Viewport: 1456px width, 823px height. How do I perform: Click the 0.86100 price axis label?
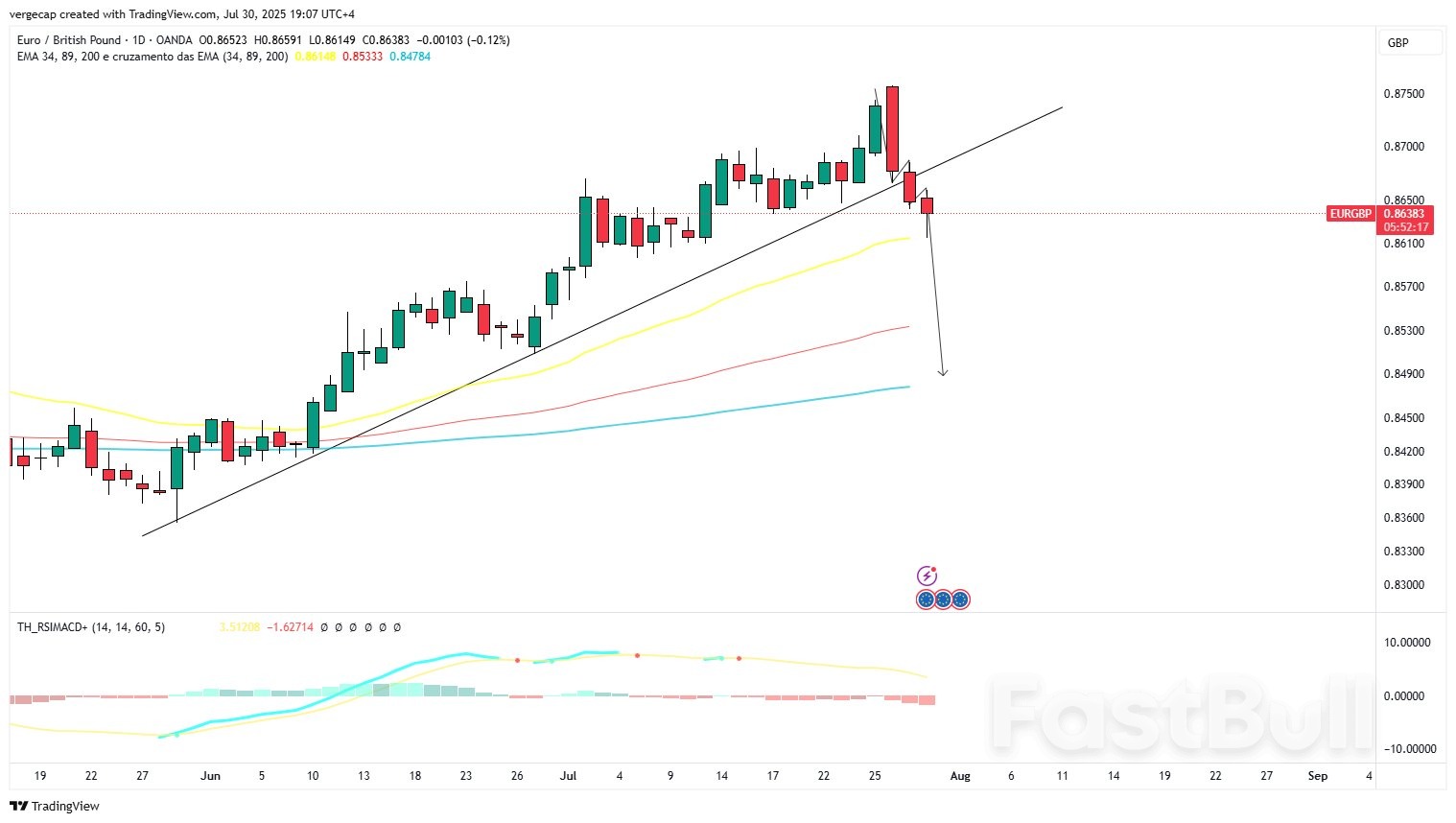pos(1403,244)
